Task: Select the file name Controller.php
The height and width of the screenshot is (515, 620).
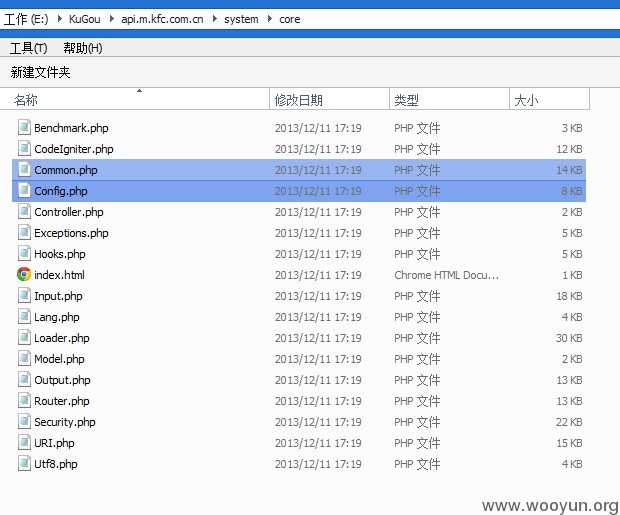Action: point(69,212)
